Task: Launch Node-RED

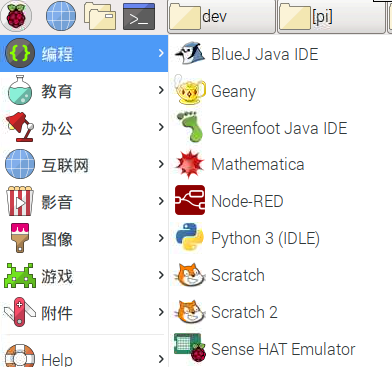Action: [280, 201]
